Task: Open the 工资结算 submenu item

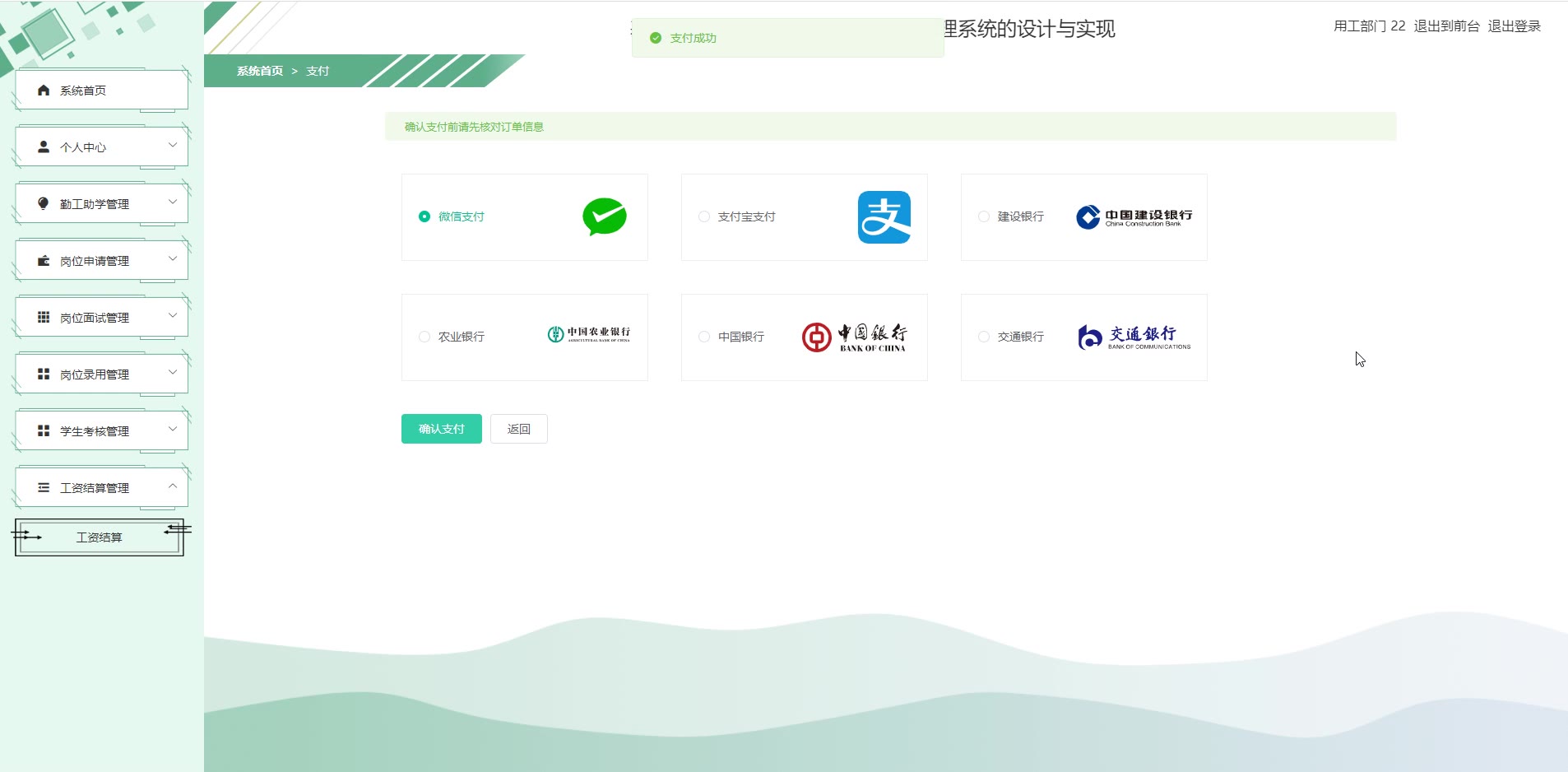Action: [x=100, y=537]
